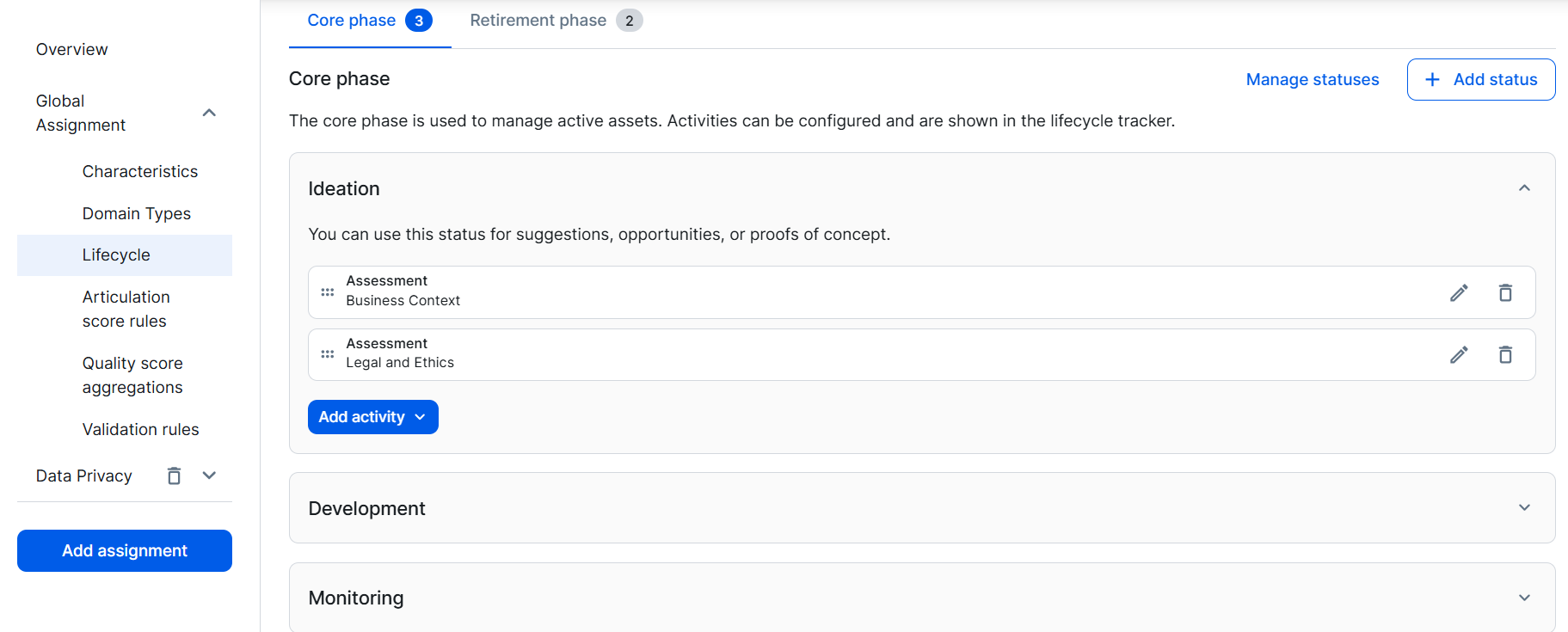The height and width of the screenshot is (632, 1568).
Task: Delete the Business Context assessment activity
Action: tap(1505, 293)
